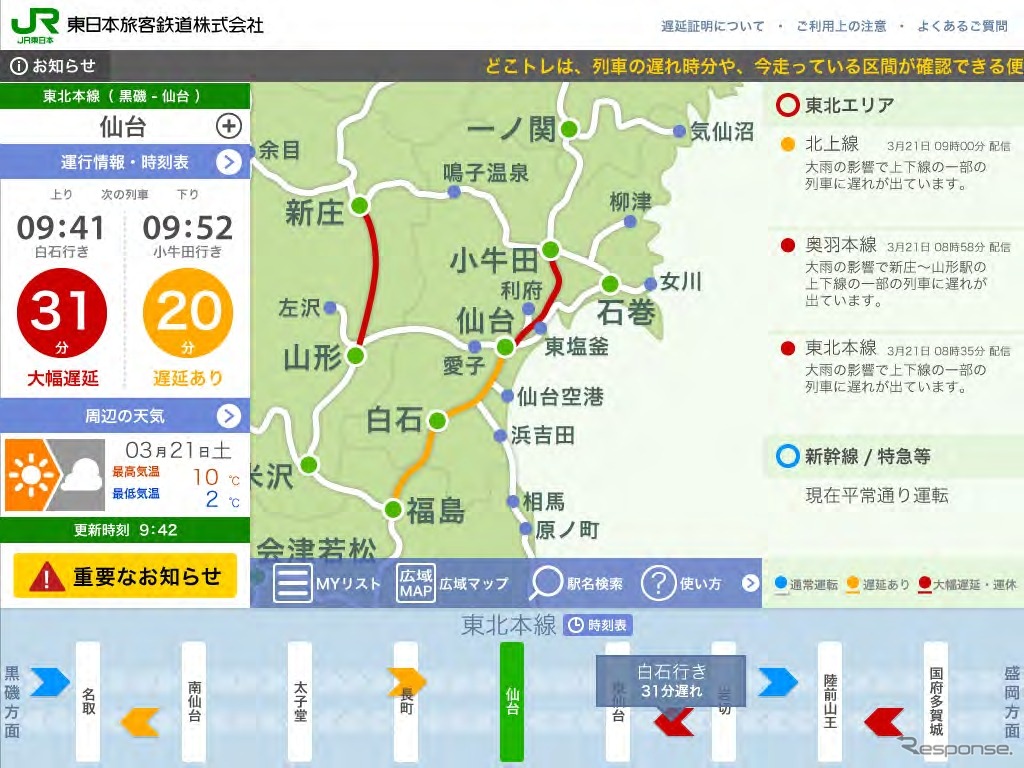Select 仙台空港 station marker
Viewport: 1024px width, 768px height.
(x=507, y=395)
